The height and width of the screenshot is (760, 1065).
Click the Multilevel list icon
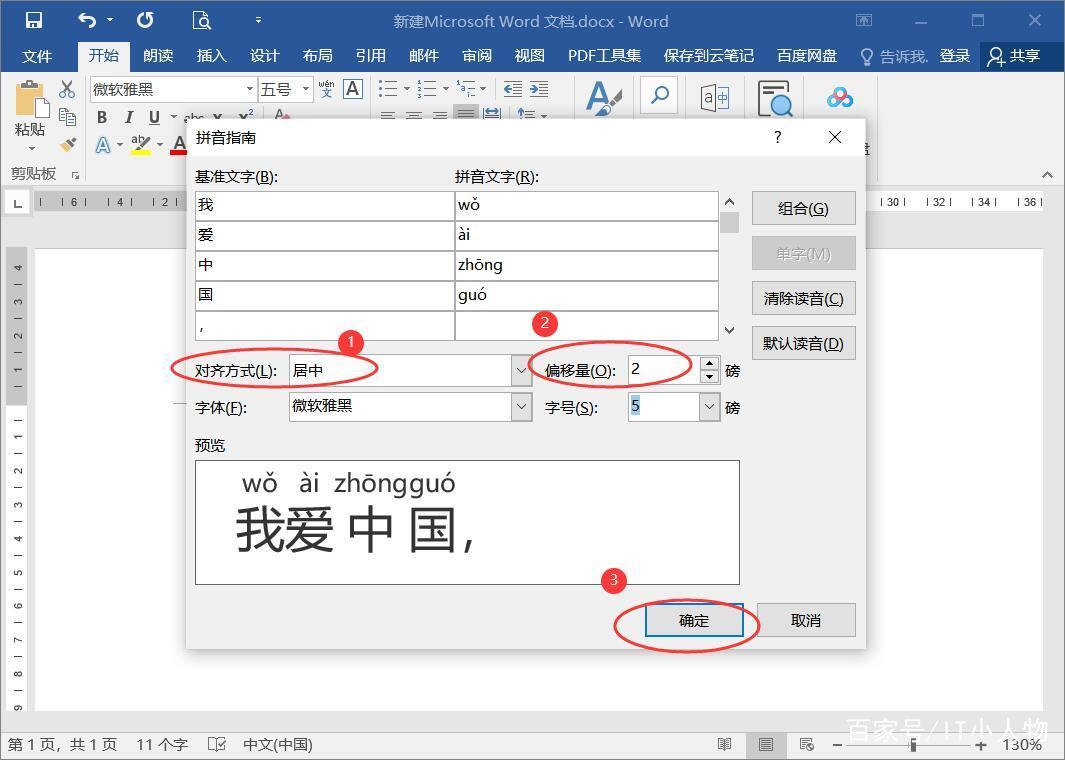point(466,89)
